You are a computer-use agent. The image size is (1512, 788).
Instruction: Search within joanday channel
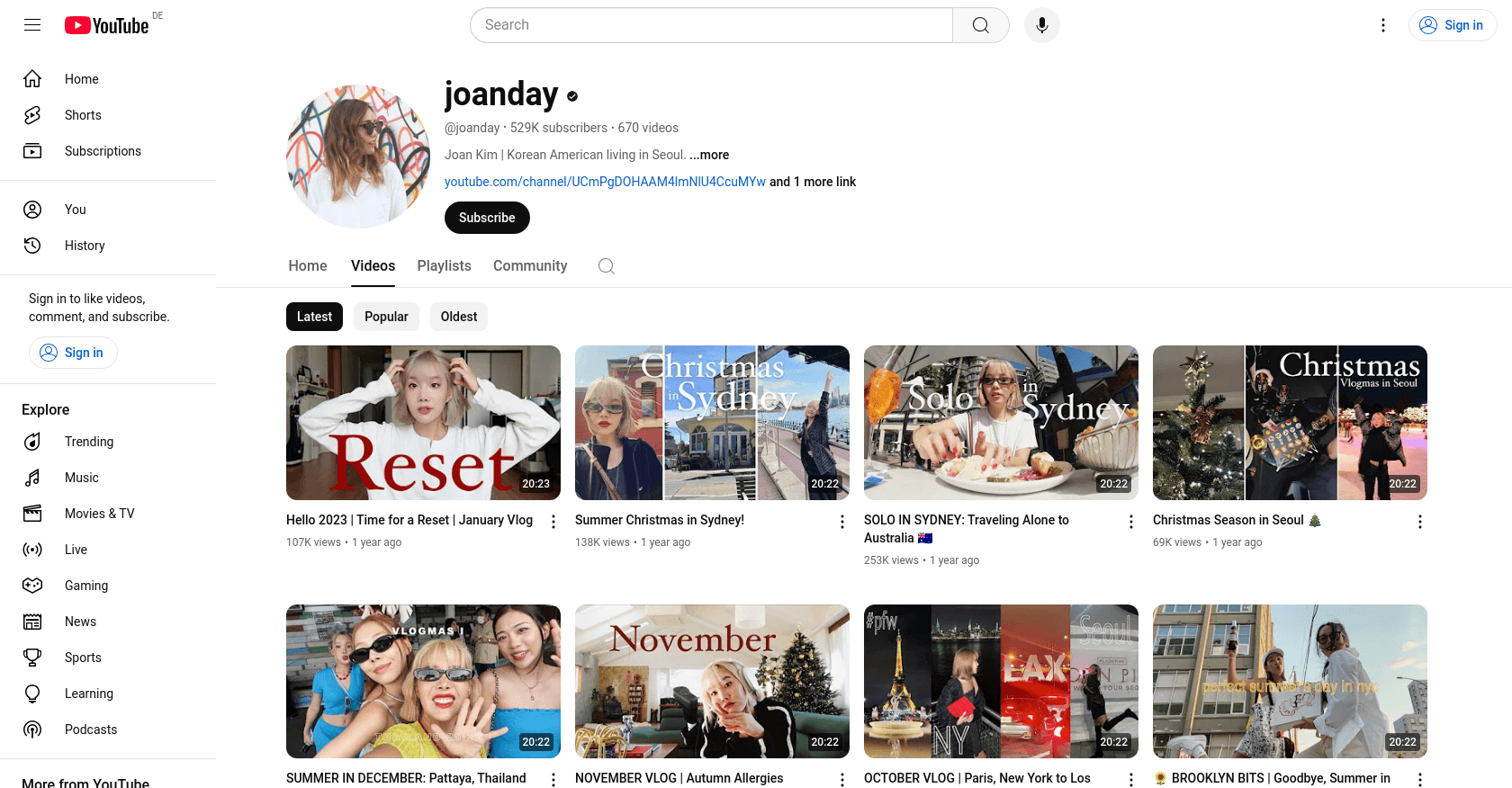(x=607, y=266)
